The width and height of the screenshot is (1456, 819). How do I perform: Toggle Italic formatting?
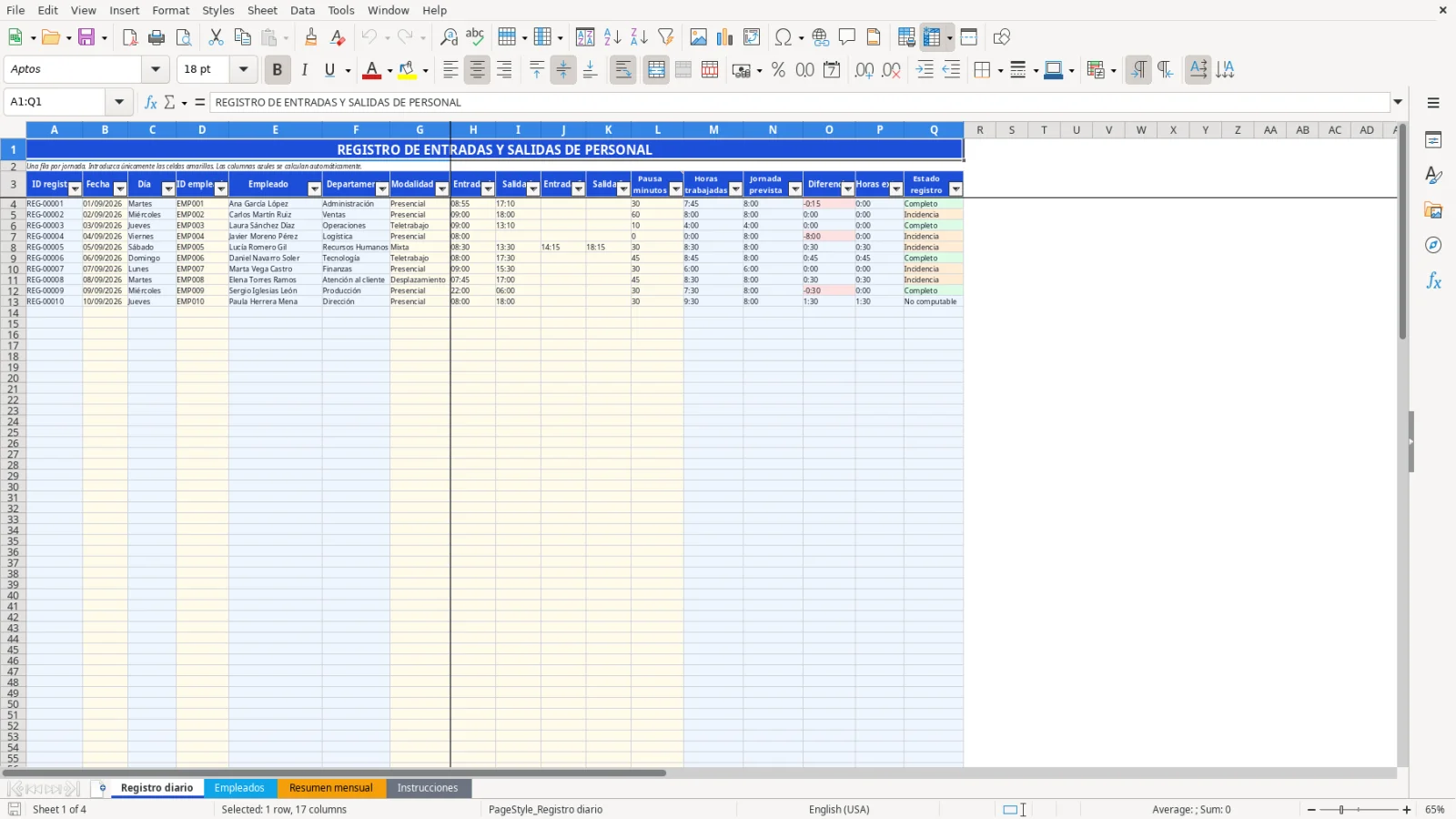(x=304, y=70)
